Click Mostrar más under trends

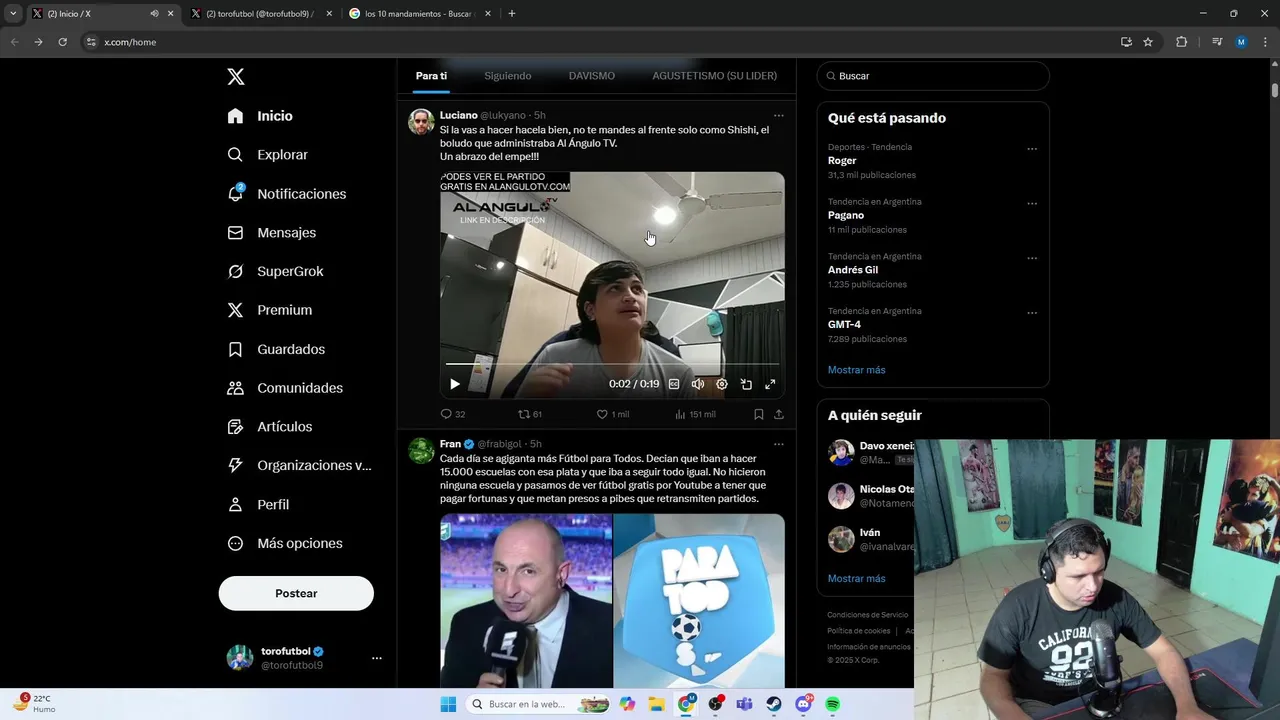pos(856,370)
